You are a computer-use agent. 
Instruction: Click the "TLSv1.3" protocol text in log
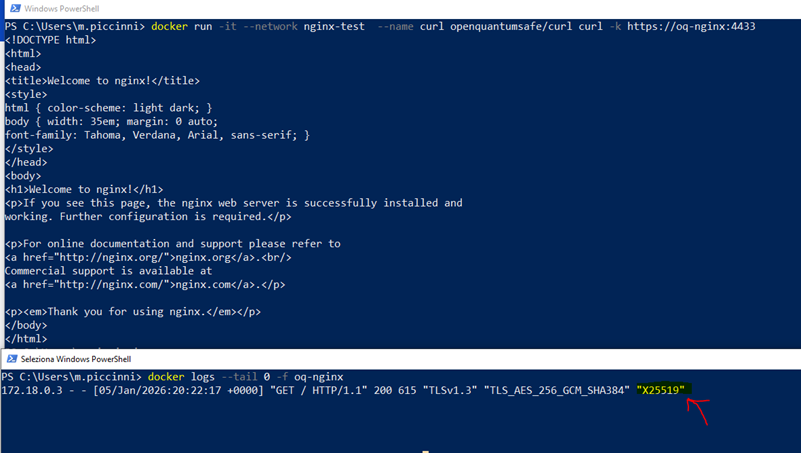coord(445,390)
